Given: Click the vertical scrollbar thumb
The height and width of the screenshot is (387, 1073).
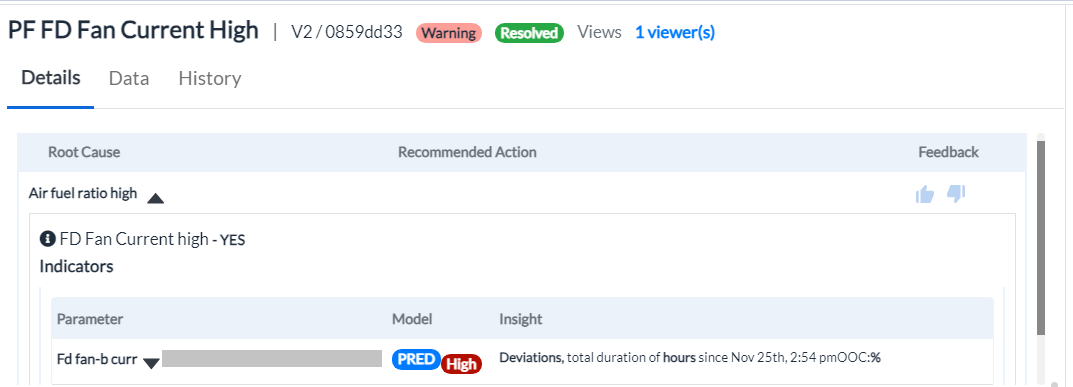Looking at the screenshot, I should (x=1042, y=238).
